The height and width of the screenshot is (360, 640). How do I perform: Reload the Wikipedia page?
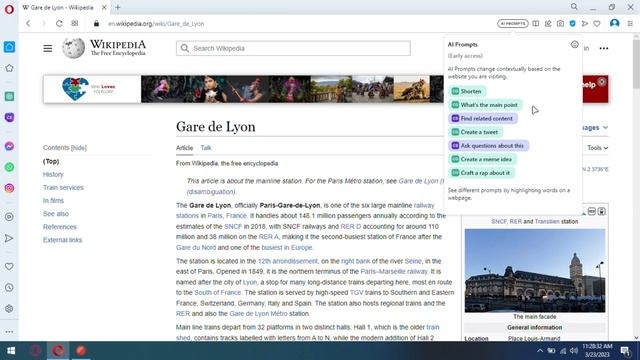click(x=59, y=24)
